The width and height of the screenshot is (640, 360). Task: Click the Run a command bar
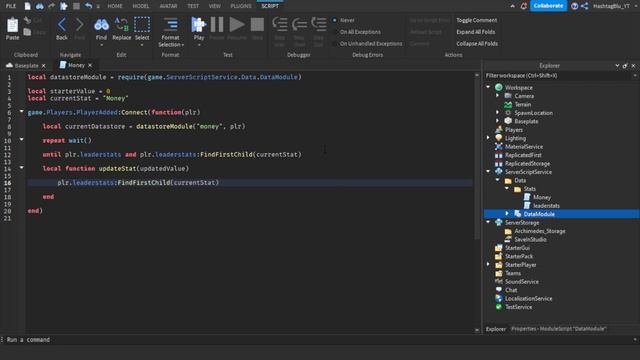coord(318,340)
